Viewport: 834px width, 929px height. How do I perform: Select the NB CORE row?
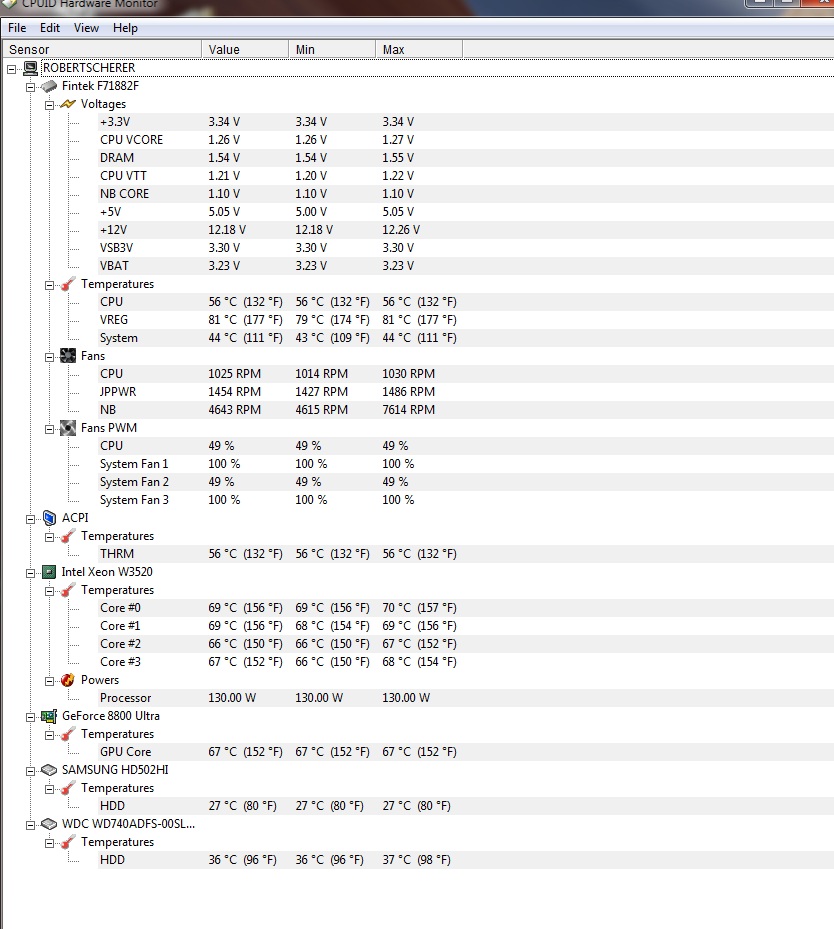pyautogui.click(x=466, y=194)
